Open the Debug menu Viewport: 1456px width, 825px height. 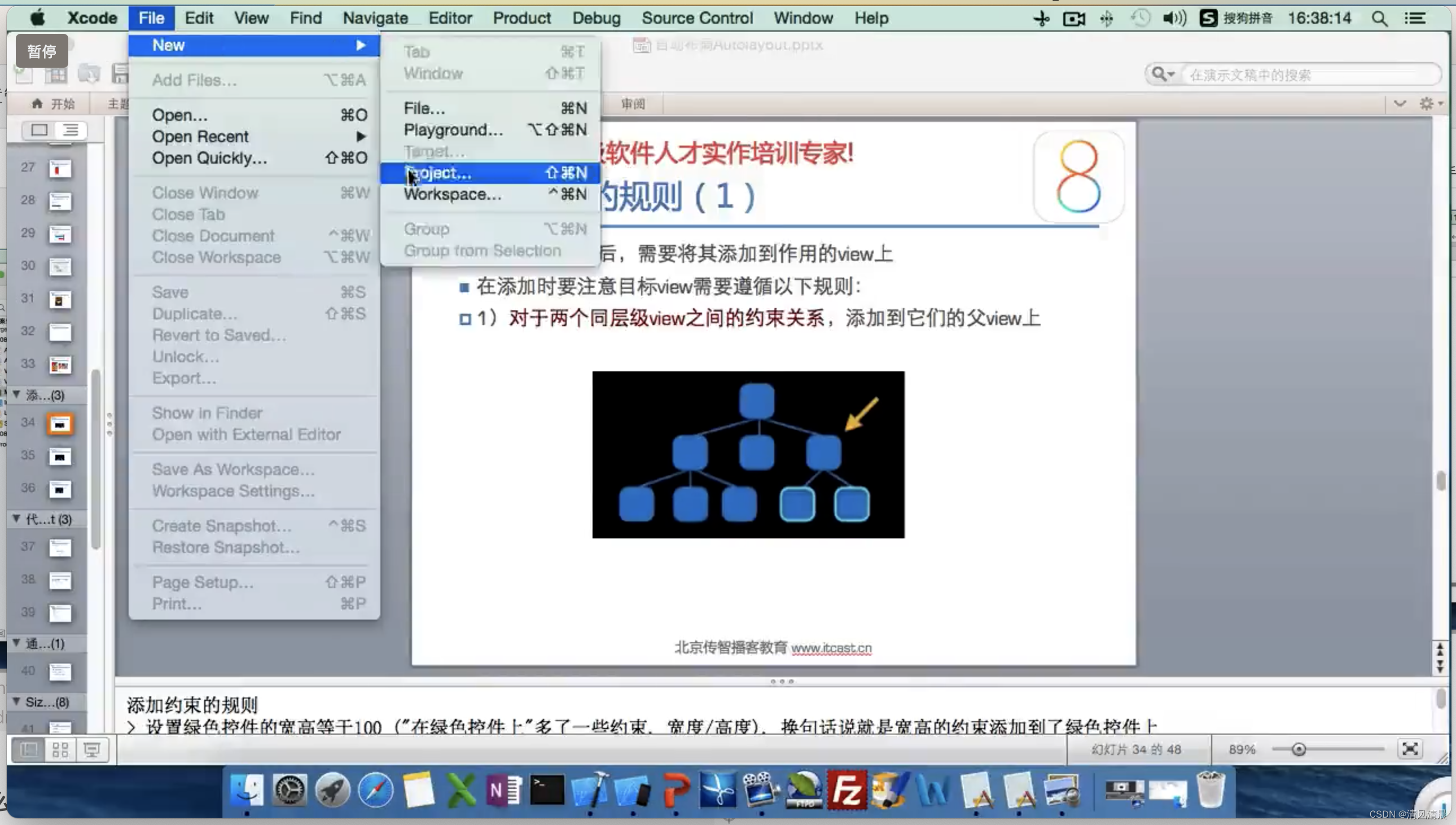tap(597, 18)
